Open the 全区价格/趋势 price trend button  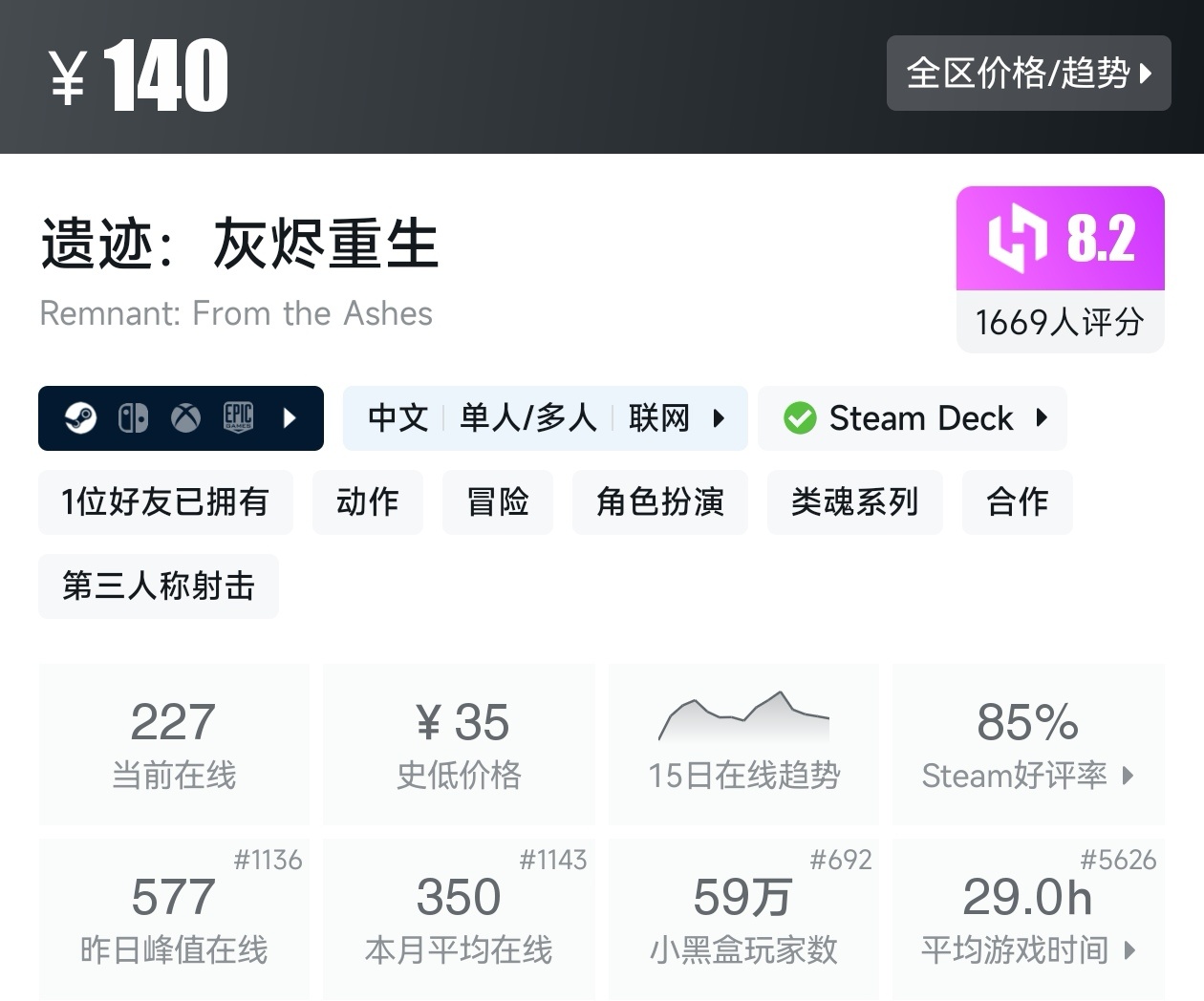click(1028, 74)
